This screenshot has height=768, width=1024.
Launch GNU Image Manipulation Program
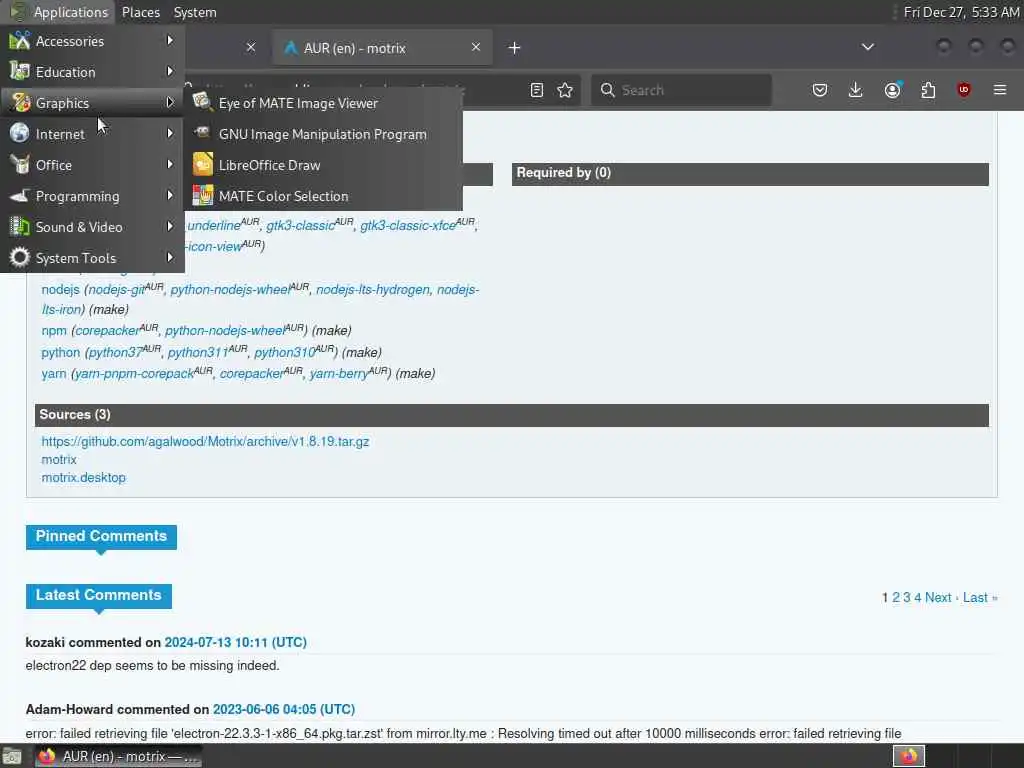(x=323, y=134)
